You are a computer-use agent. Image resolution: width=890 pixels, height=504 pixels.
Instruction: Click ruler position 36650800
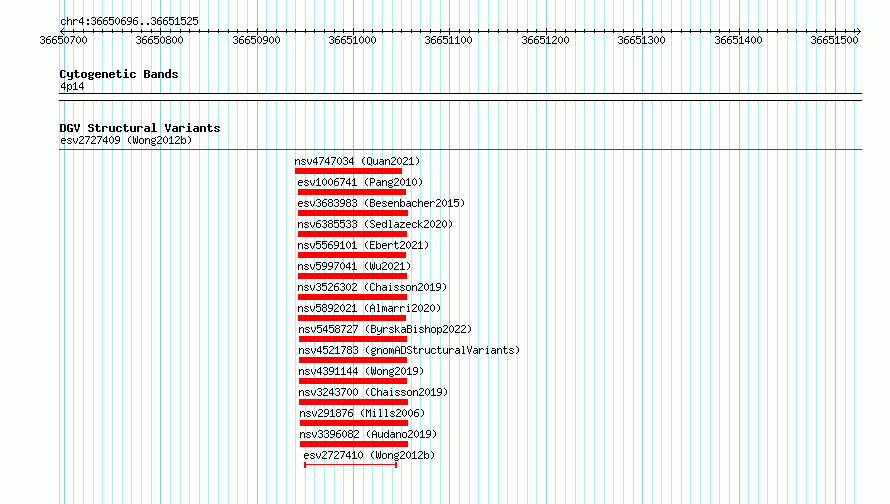tap(159, 40)
